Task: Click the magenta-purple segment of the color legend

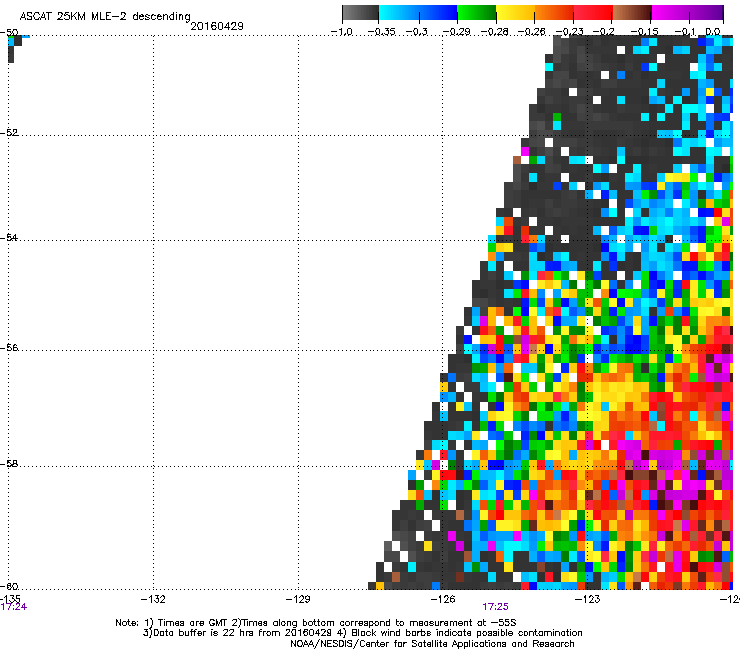Action: coord(688,13)
